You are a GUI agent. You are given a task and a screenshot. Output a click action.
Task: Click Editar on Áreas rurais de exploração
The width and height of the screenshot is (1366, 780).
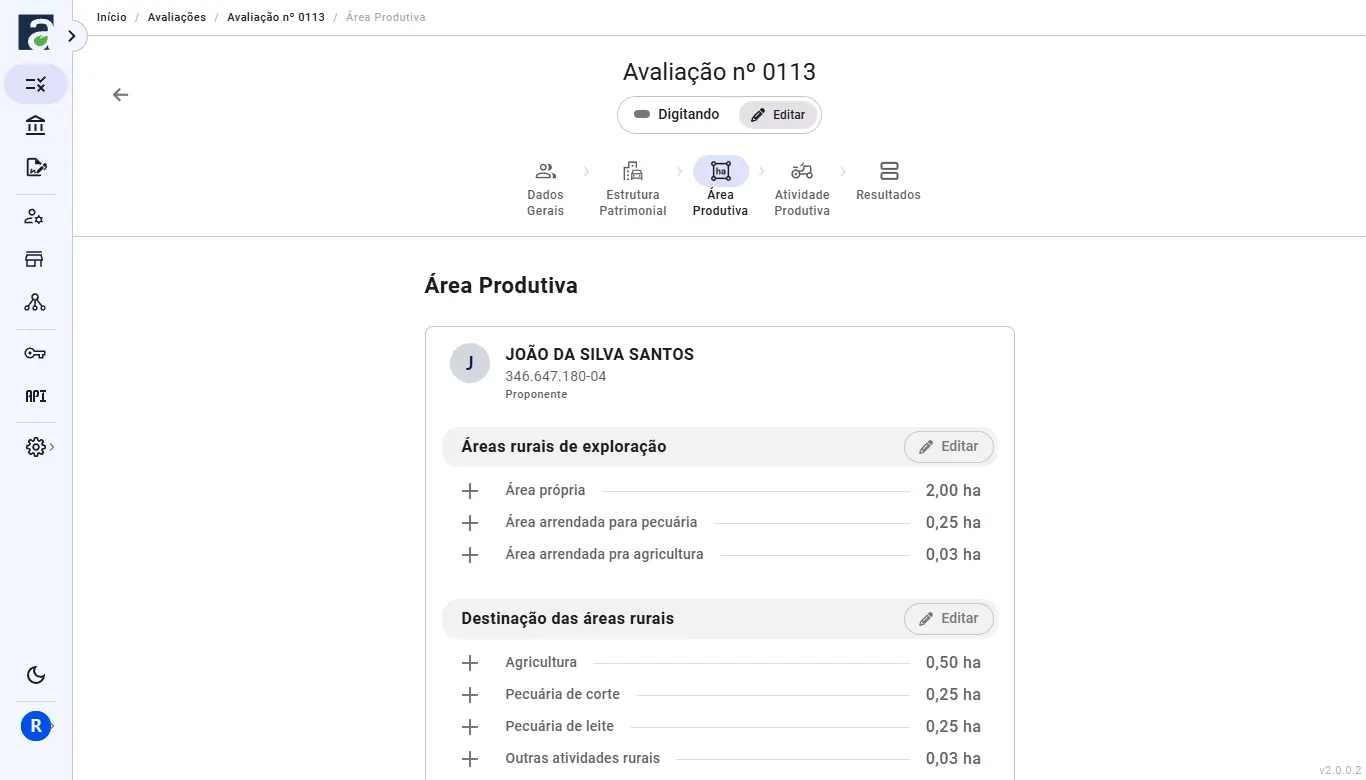(948, 446)
